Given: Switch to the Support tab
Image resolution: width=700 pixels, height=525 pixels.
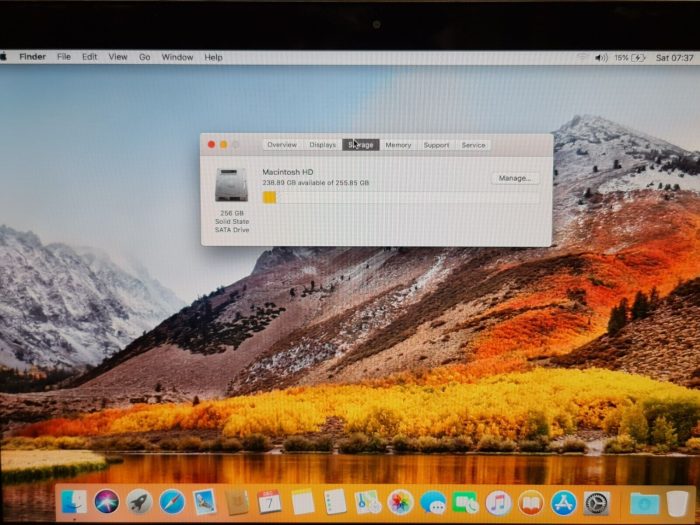Looking at the screenshot, I should [x=436, y=145].
